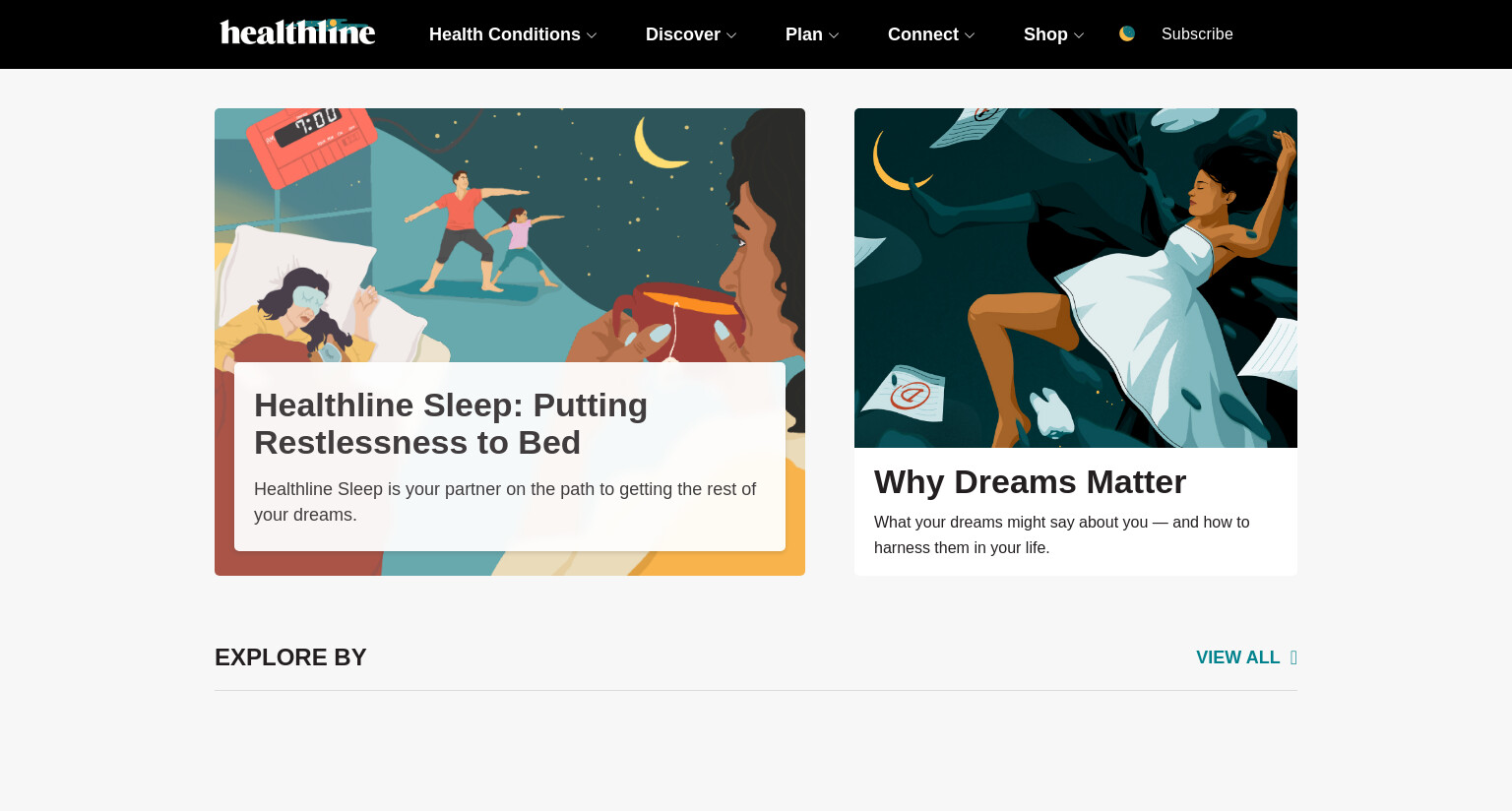Screen dimensions: 1512x811
Task: Click the EXPLORE BY heading
Action: [290, 657]
